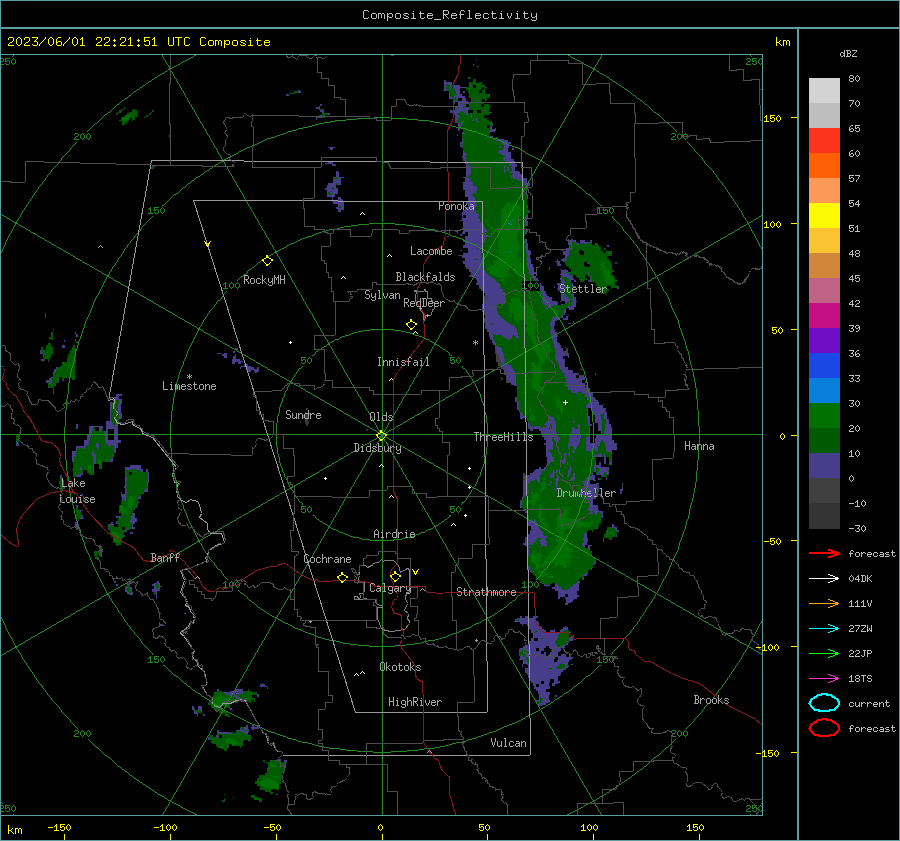Click the ThreeHills city label
The width and height of the screenshot is (900, 841).
[x=503, y=437]
